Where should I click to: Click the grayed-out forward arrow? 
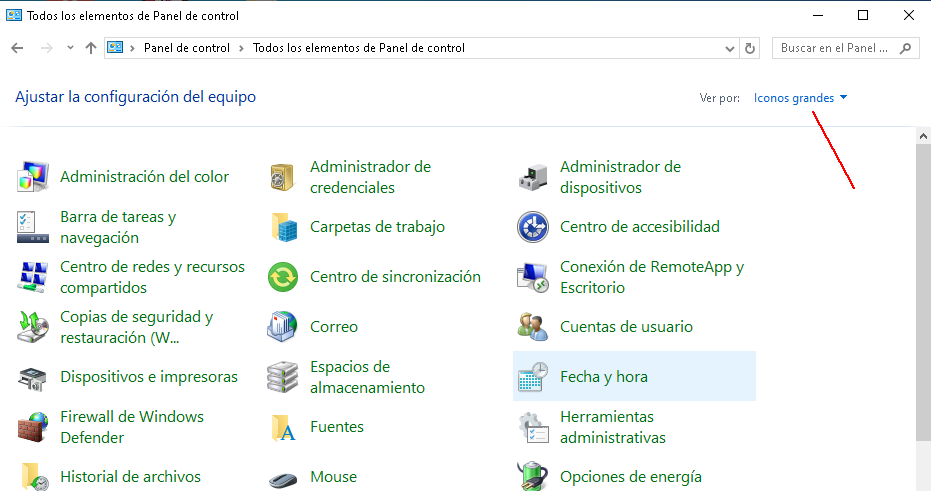pos(46,48)
